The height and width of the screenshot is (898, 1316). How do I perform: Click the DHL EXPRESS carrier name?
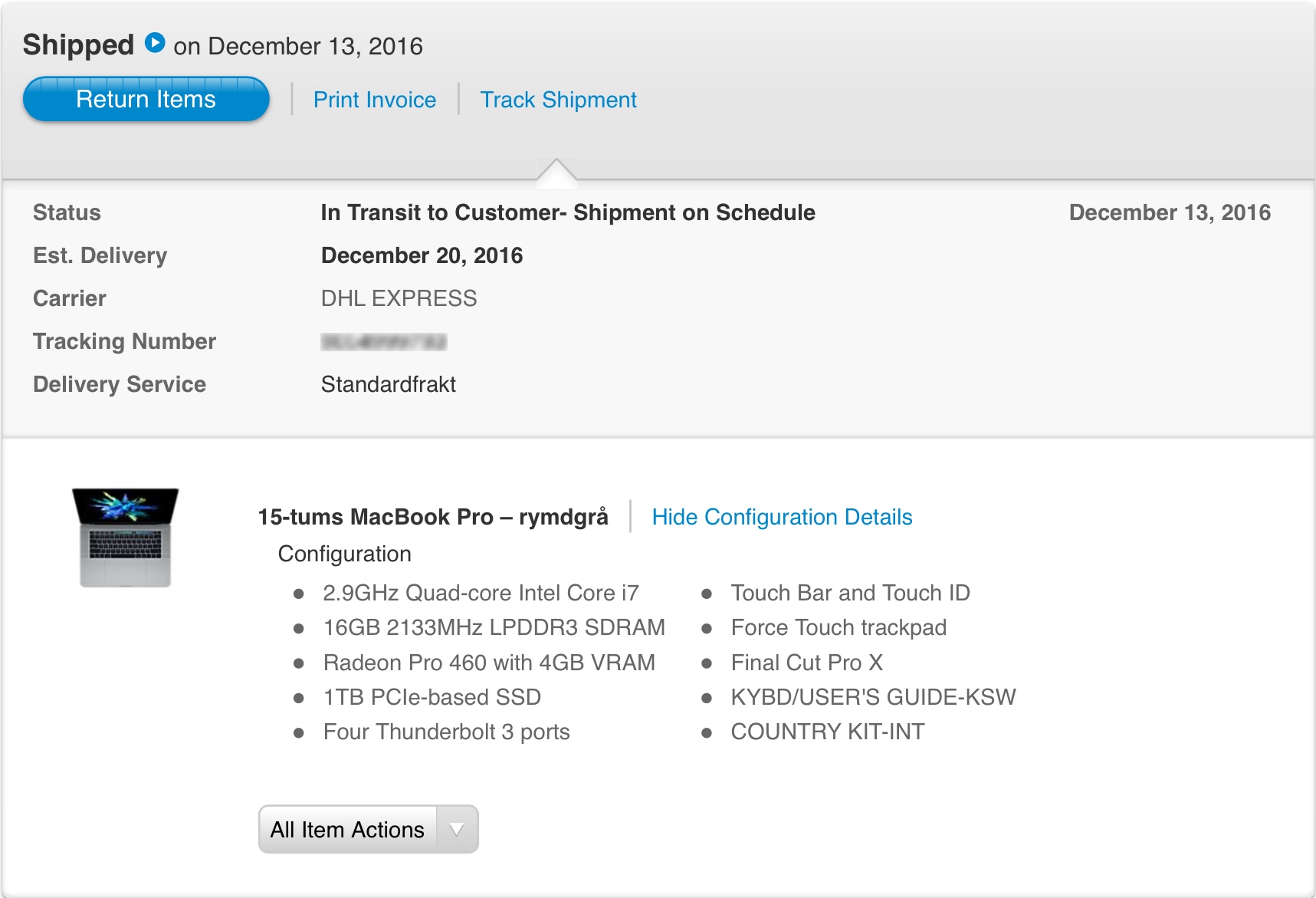(399, 298)
